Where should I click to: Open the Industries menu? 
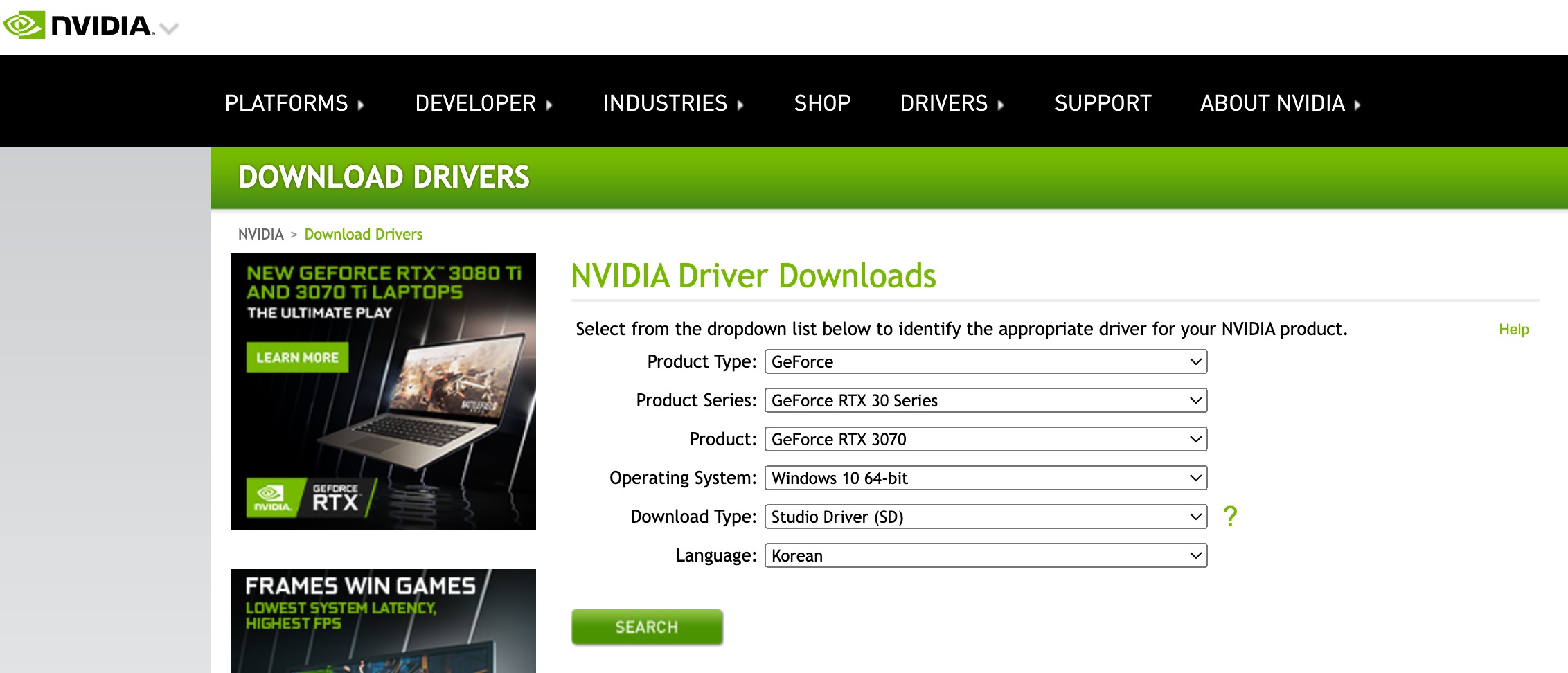(672, 103)
